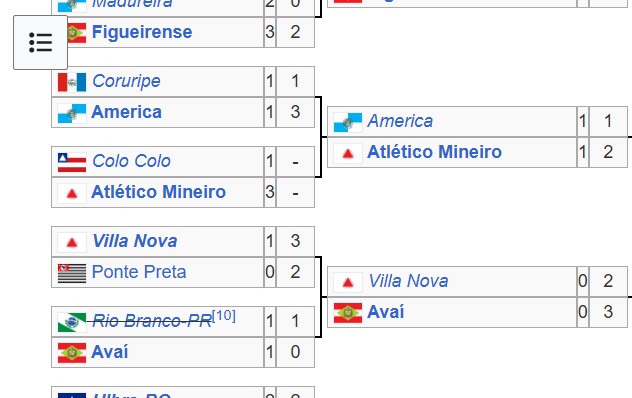Open the Figueirense team link
632x398 pixels.
pyautogui.click(x=142, y=32)
